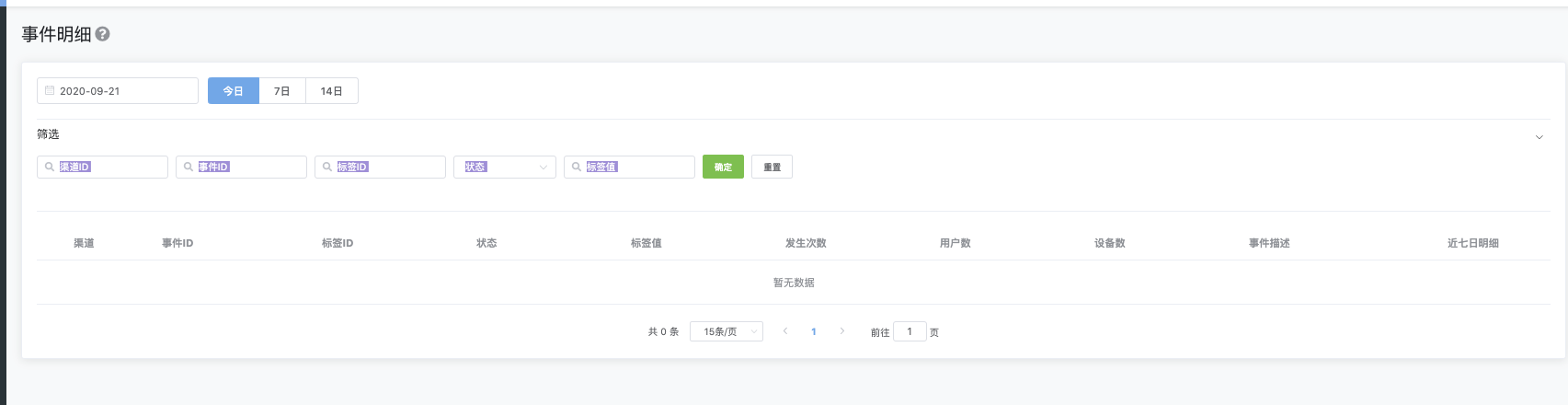Click the search icon in 标签值 field
The height and width of the screenshot is (405, 1568).
coord(577,167)
